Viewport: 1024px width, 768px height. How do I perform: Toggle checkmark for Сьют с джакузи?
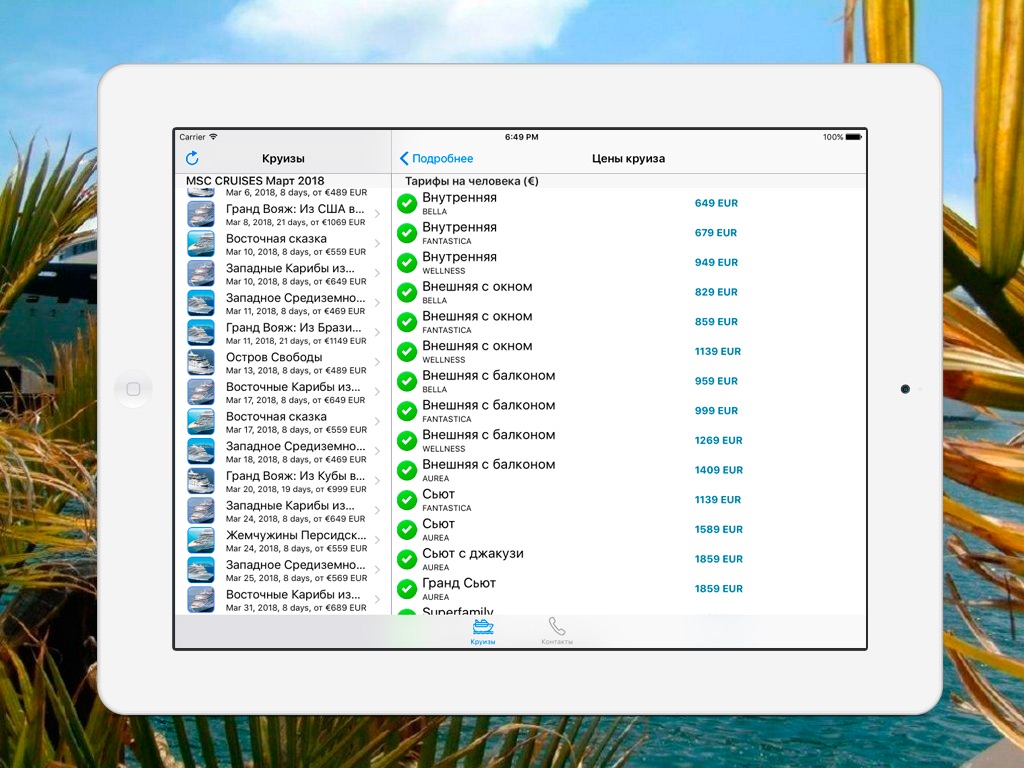(407, 560)
